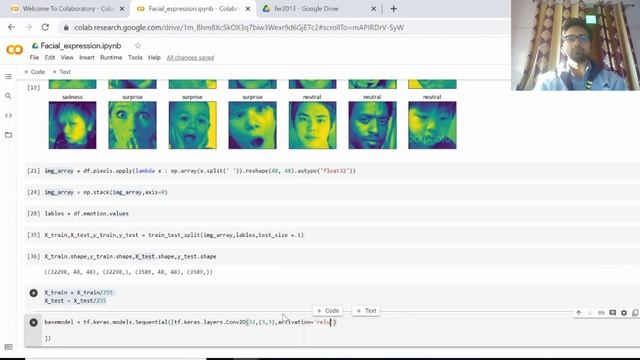Star the Facial_expression.ipynb notebook
640x360 pixels.
tap(138, 46)
